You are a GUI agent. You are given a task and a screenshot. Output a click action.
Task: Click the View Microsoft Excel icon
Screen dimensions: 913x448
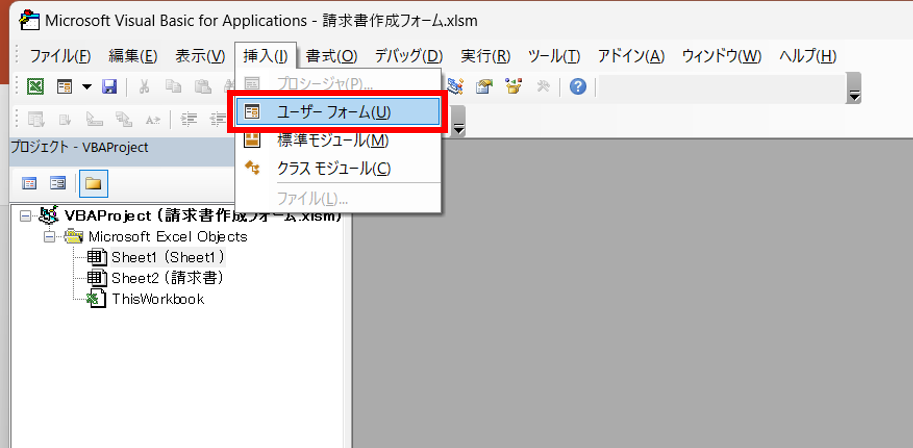click(x=35, y=87)
